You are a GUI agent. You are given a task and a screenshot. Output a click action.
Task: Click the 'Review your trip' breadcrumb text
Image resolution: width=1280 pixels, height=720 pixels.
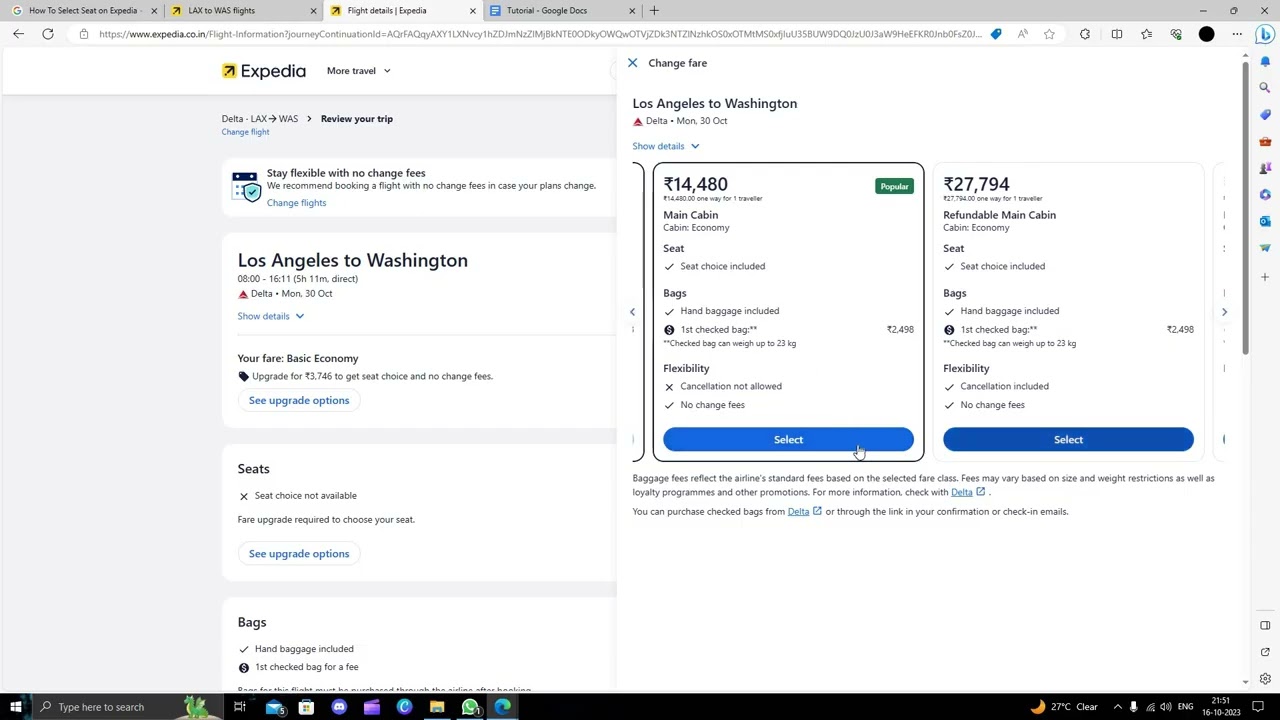[357, 119]
